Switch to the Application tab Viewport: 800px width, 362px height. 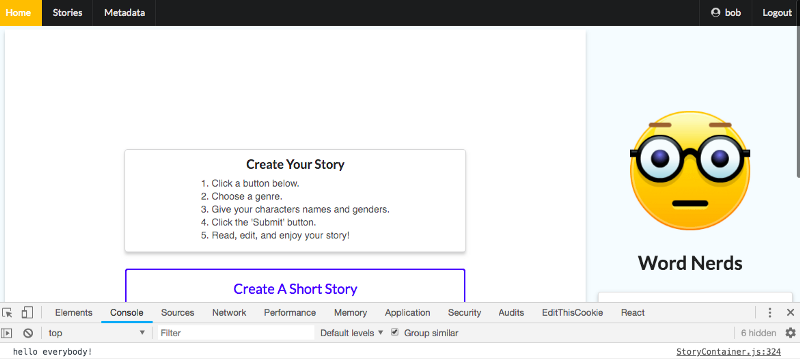407,313
